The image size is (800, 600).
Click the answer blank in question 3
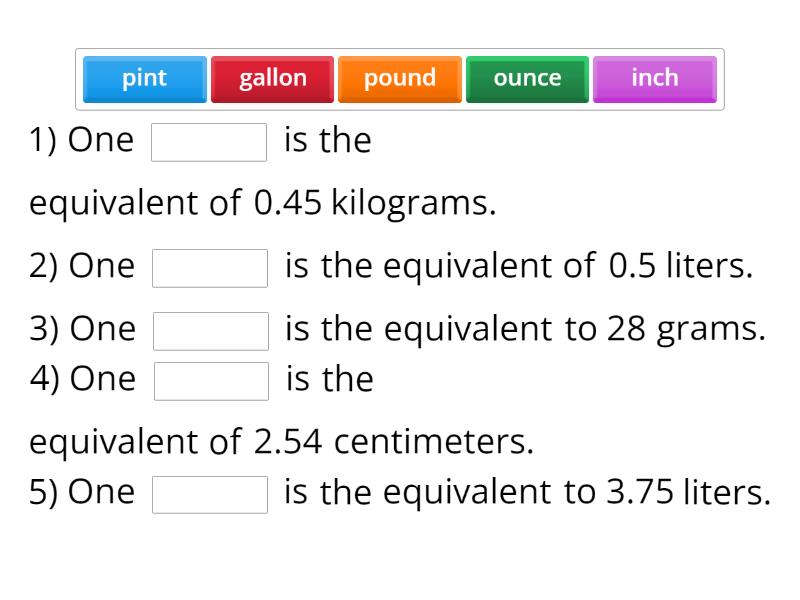pos(209,329)
